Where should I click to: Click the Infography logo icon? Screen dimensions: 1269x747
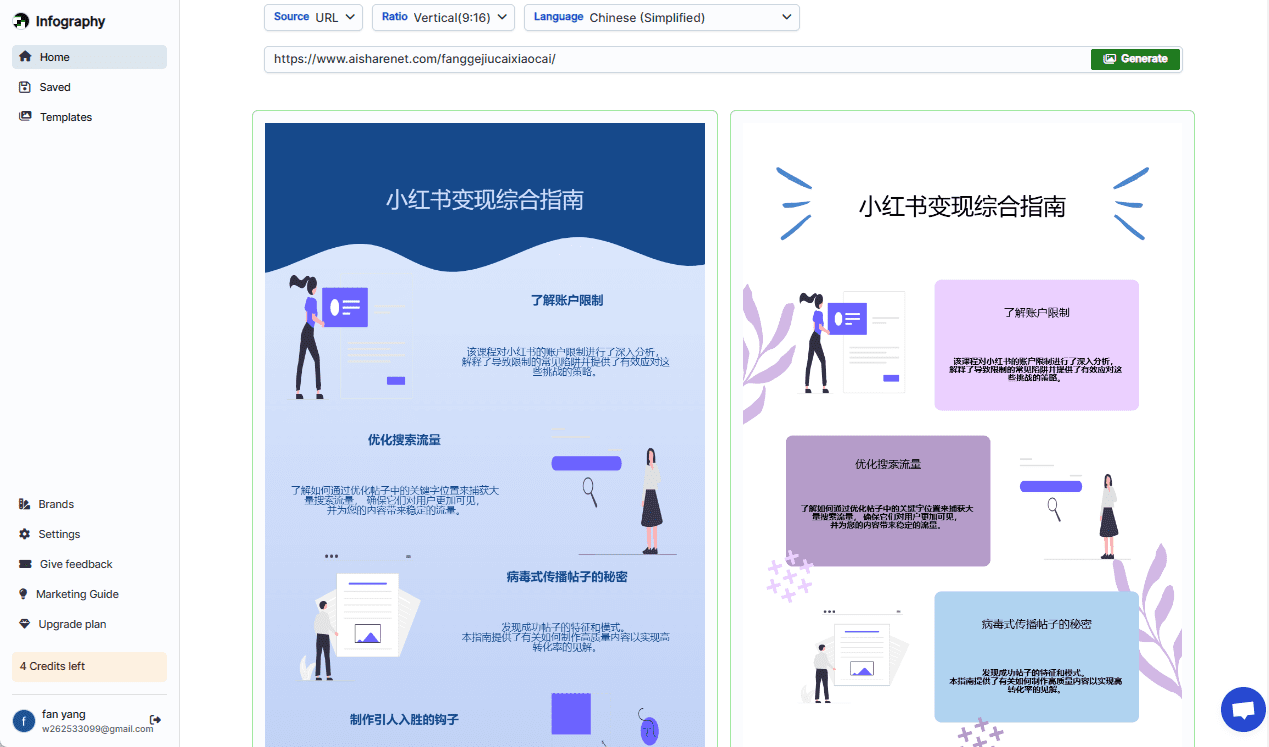[x=21, y=21]
